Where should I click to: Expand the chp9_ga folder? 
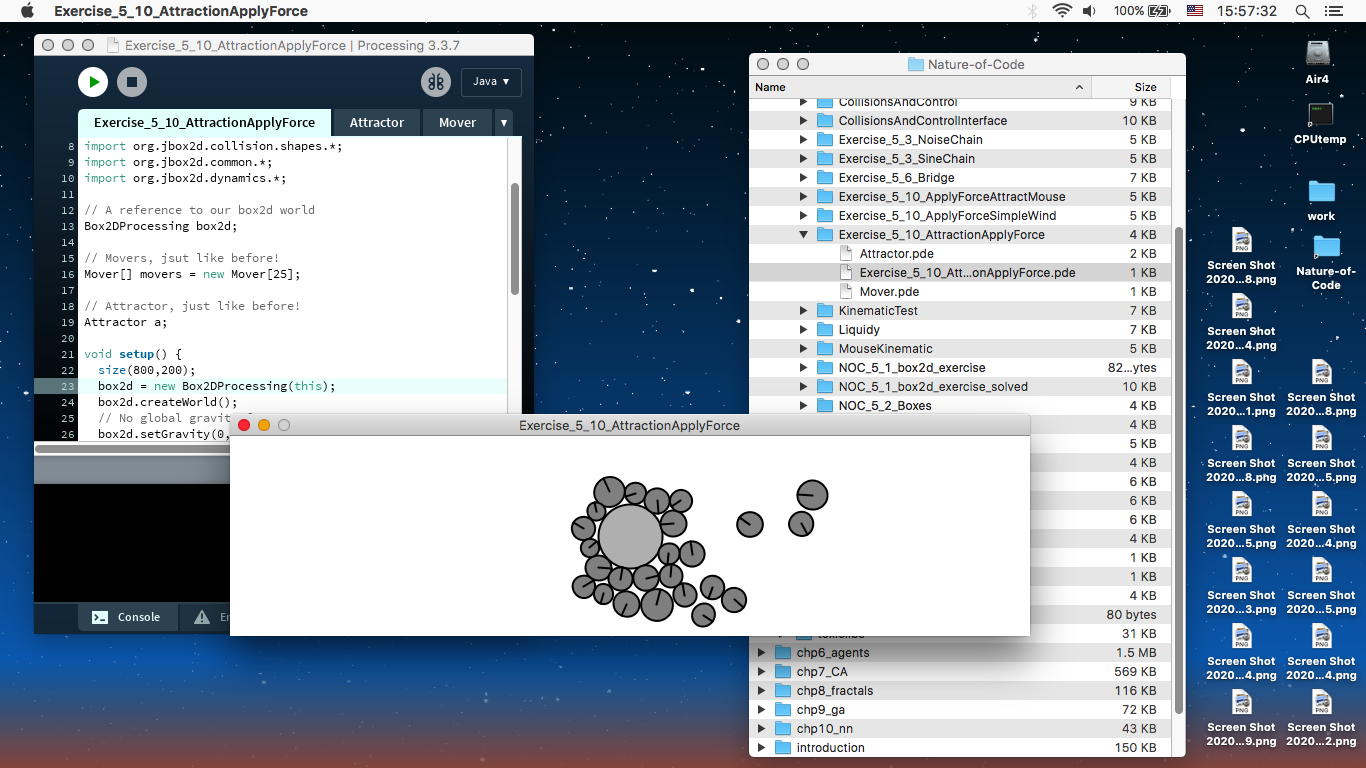click(761, 710)
